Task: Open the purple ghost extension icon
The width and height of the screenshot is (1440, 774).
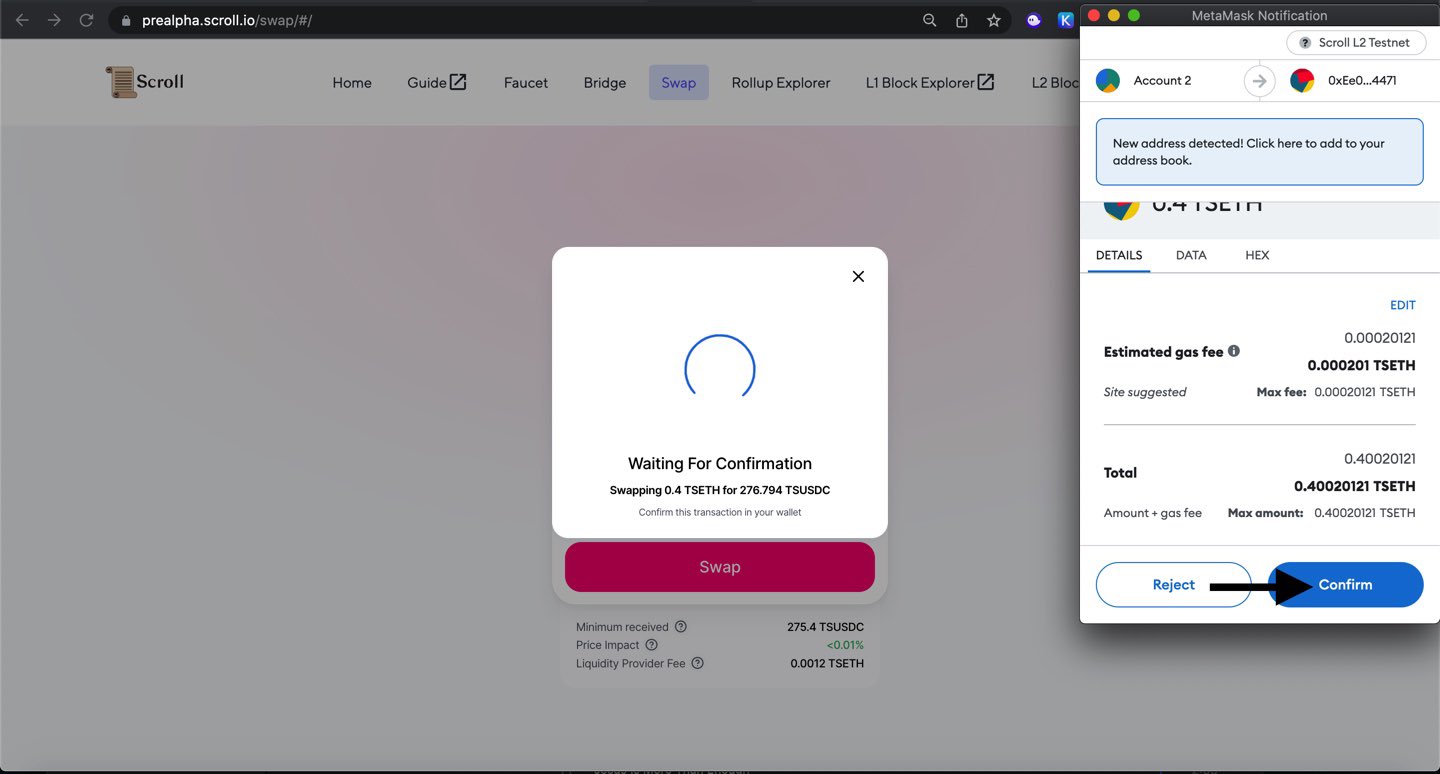Action: pyautogui.click(x=1034, y=20)
